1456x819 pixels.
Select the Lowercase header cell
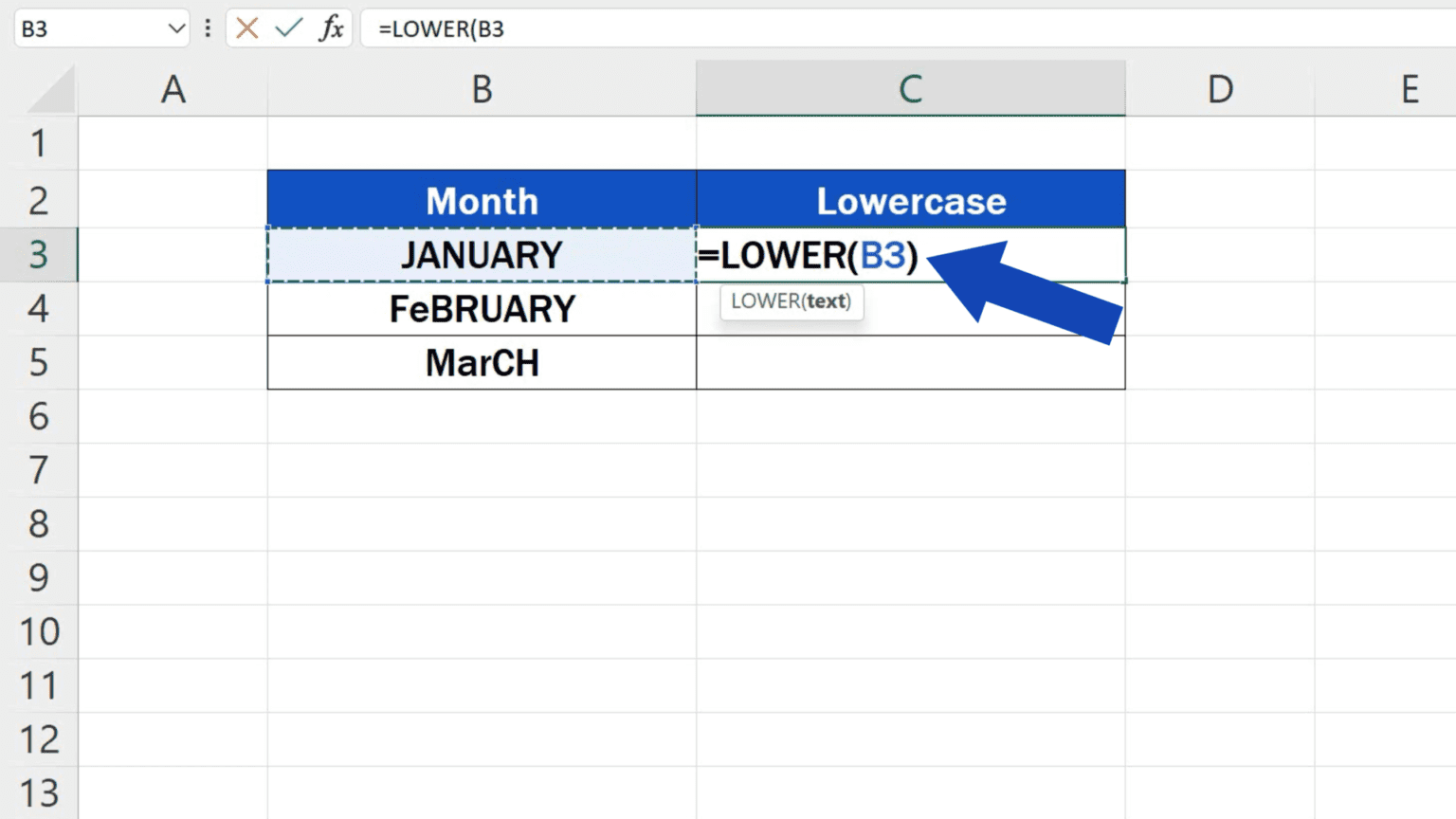point(910,200)
